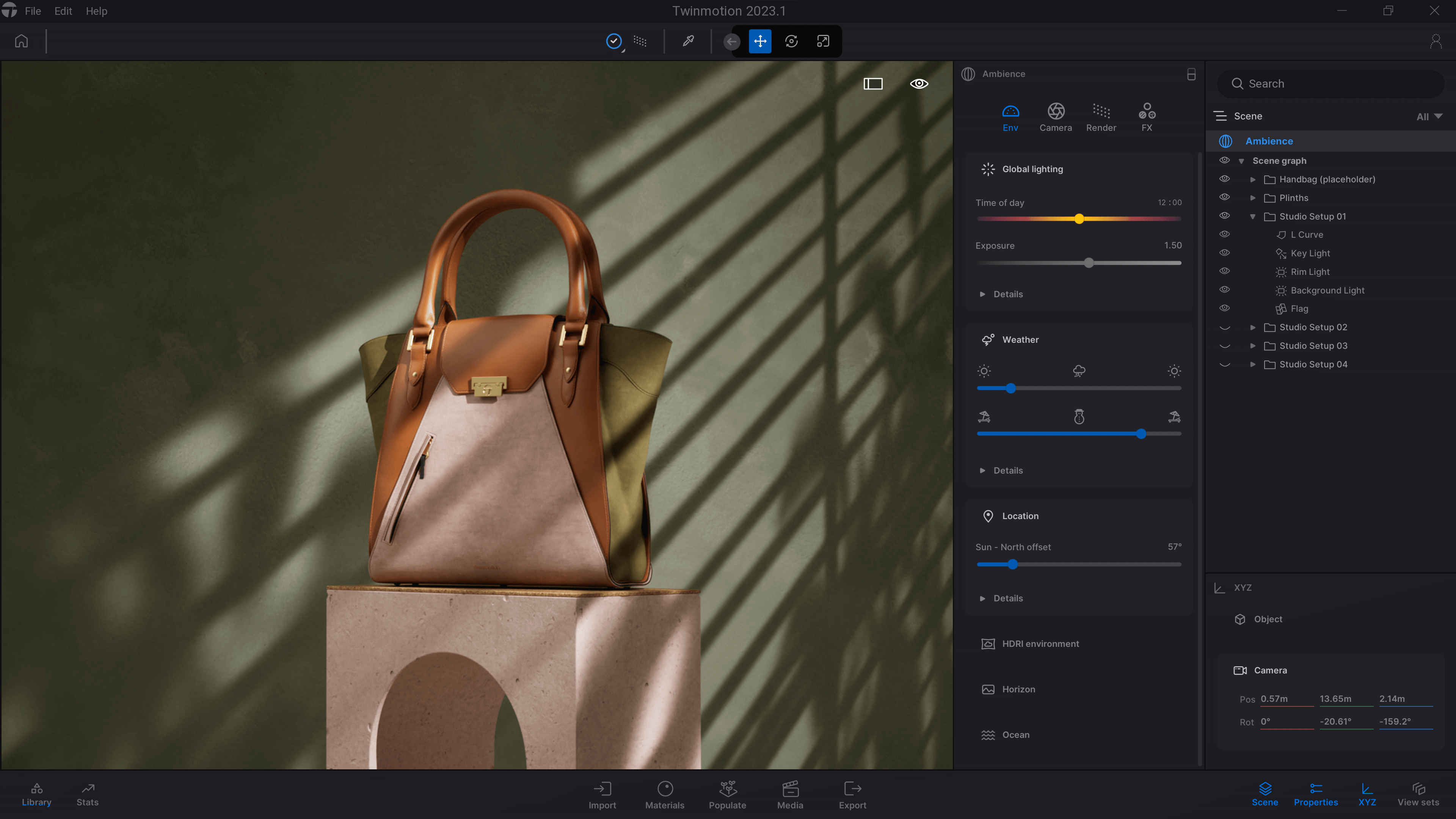
Task: Open the Materials dock button
Action: [665, 795]
